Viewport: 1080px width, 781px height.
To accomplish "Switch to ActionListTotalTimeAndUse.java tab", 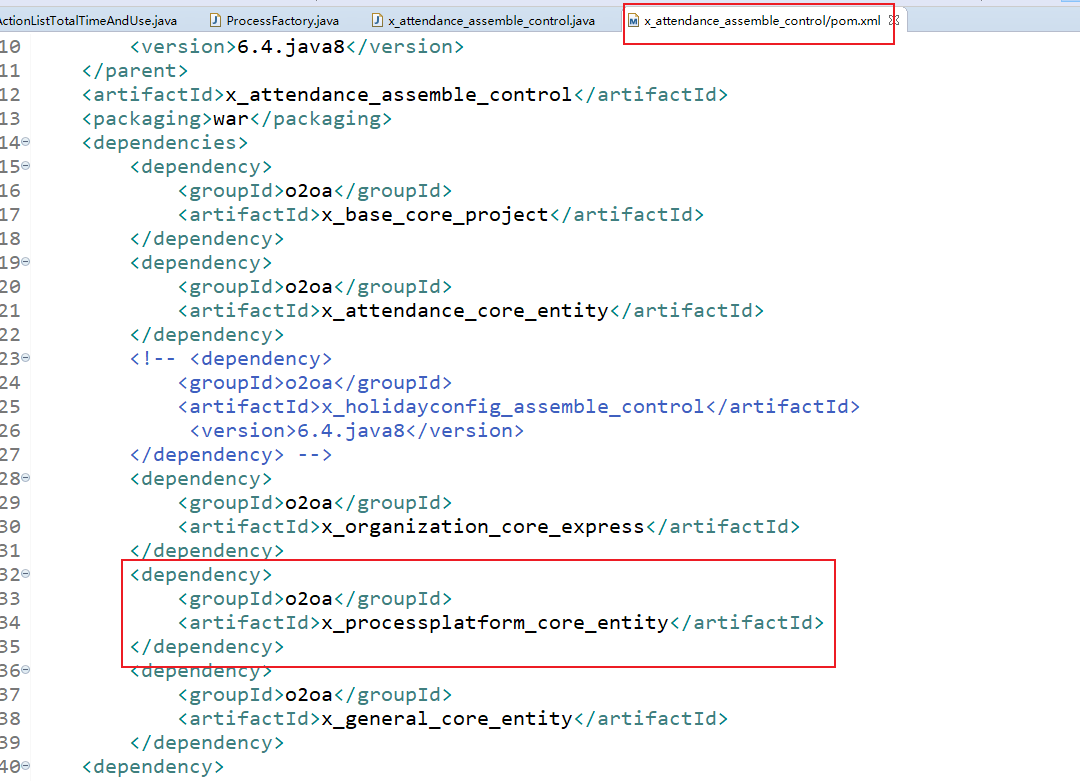I will pyautogui.click(x=88, y=21).
